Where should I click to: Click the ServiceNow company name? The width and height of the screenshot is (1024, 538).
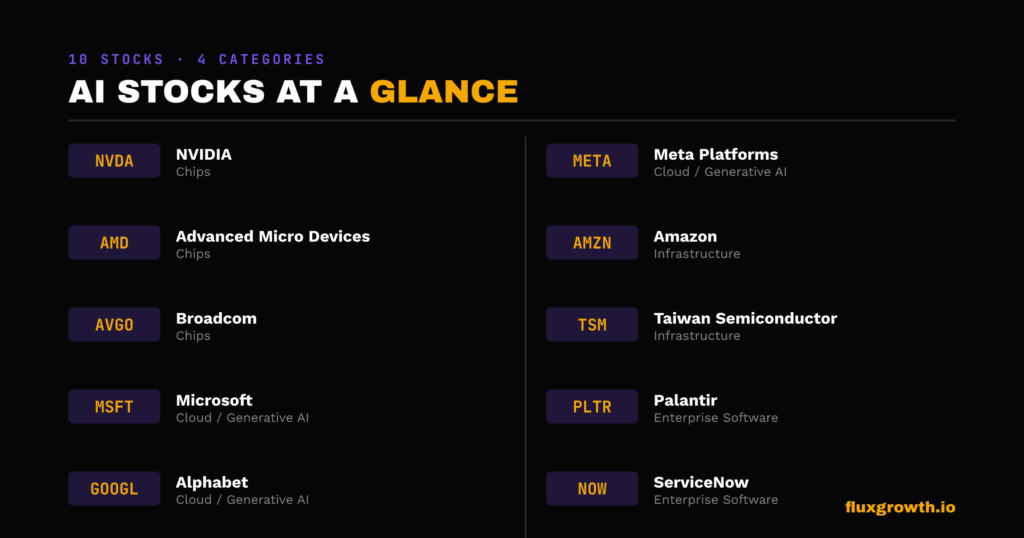[x=701, y=483]
